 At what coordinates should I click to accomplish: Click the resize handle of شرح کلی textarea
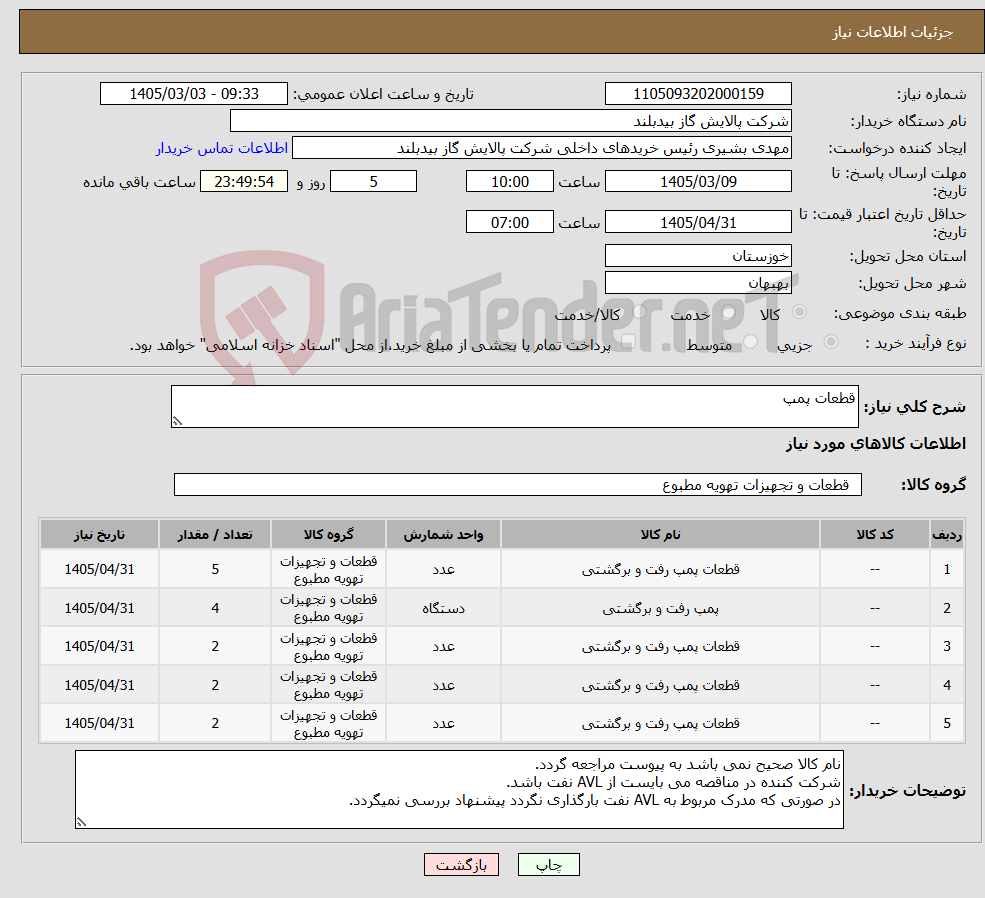pos(177,421)
